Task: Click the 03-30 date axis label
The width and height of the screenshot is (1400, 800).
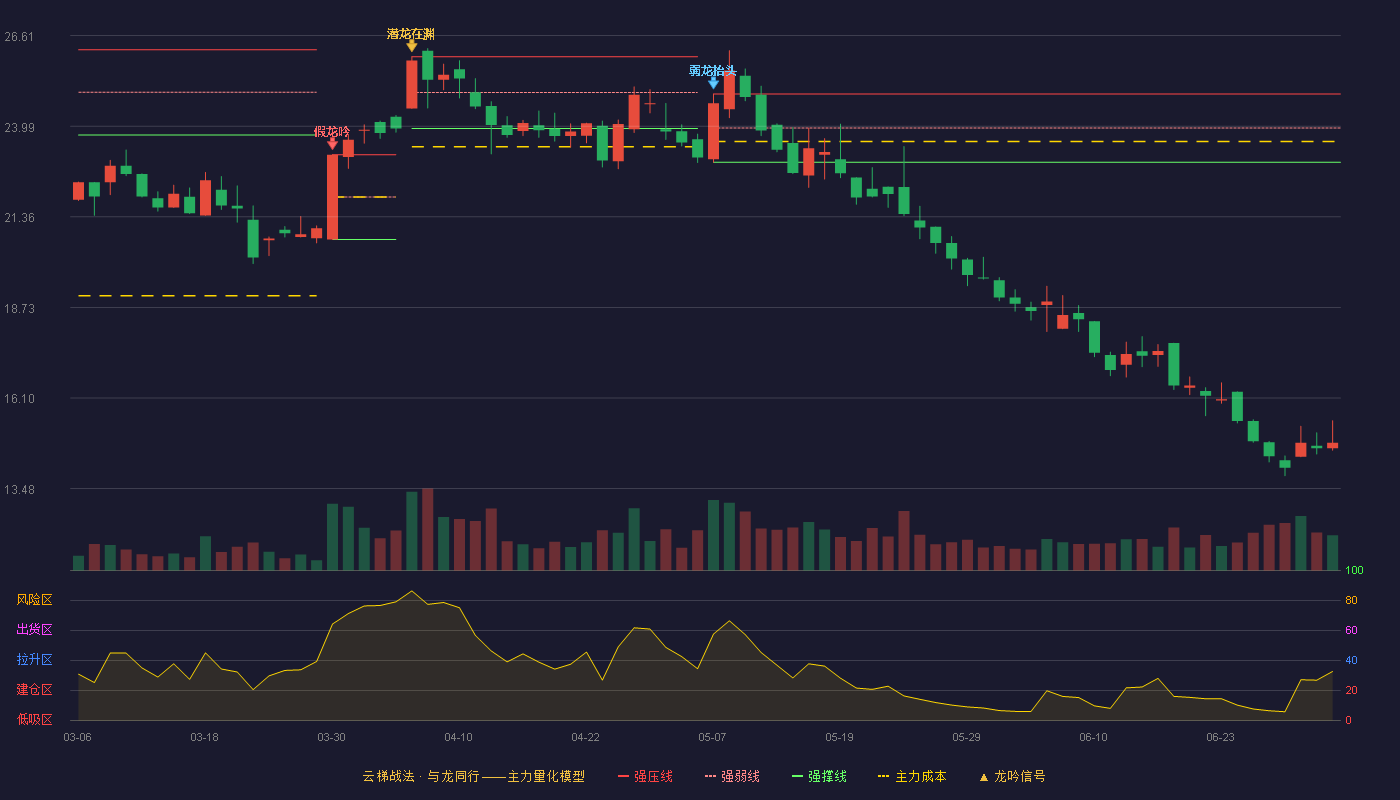Action: click(332, 737)
